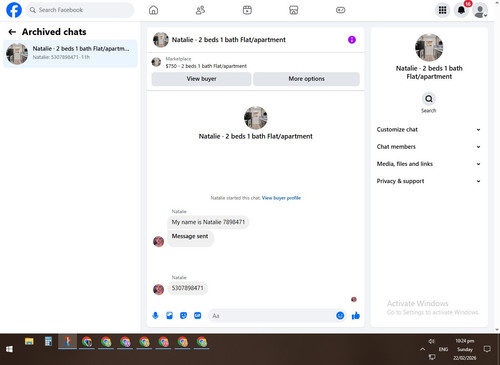Open the Marketplace icon in top navigation

pos(294,10)
